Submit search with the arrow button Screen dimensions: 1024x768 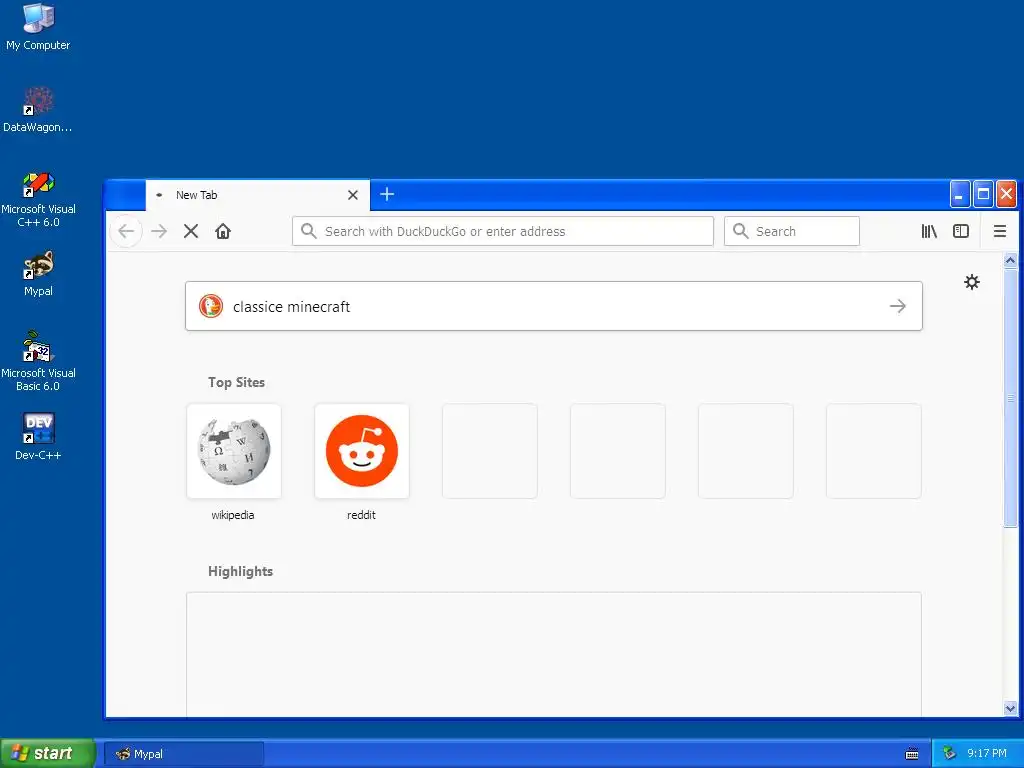(898, 306)
